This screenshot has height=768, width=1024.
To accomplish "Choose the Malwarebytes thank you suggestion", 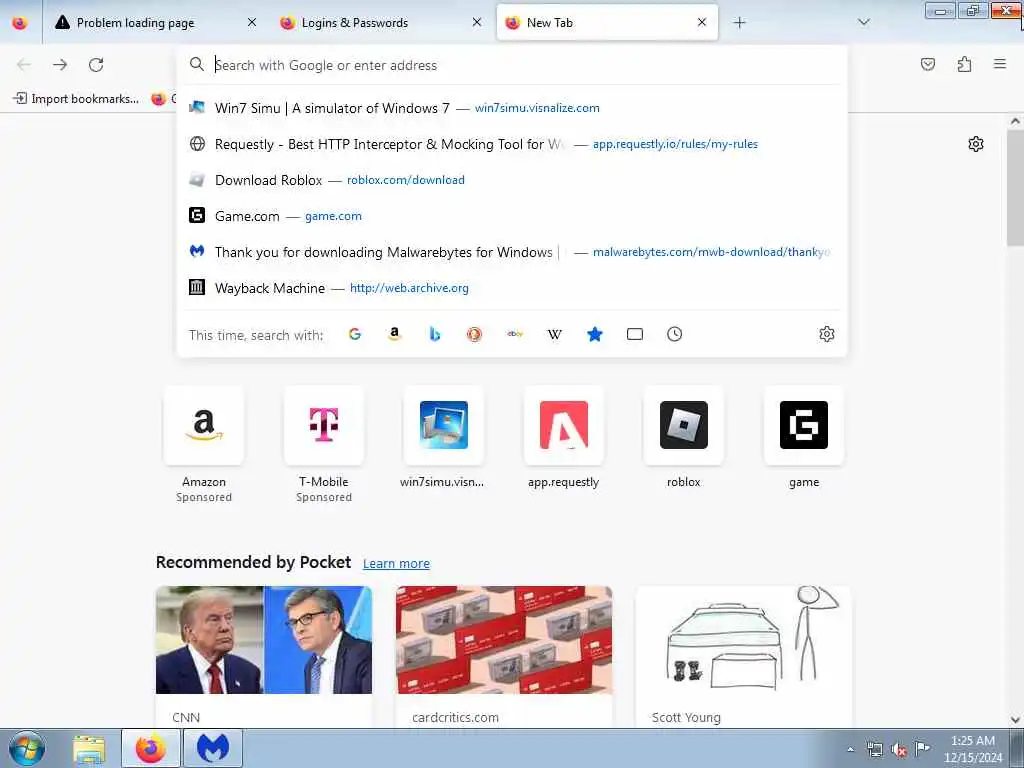I will pos(513,252).
